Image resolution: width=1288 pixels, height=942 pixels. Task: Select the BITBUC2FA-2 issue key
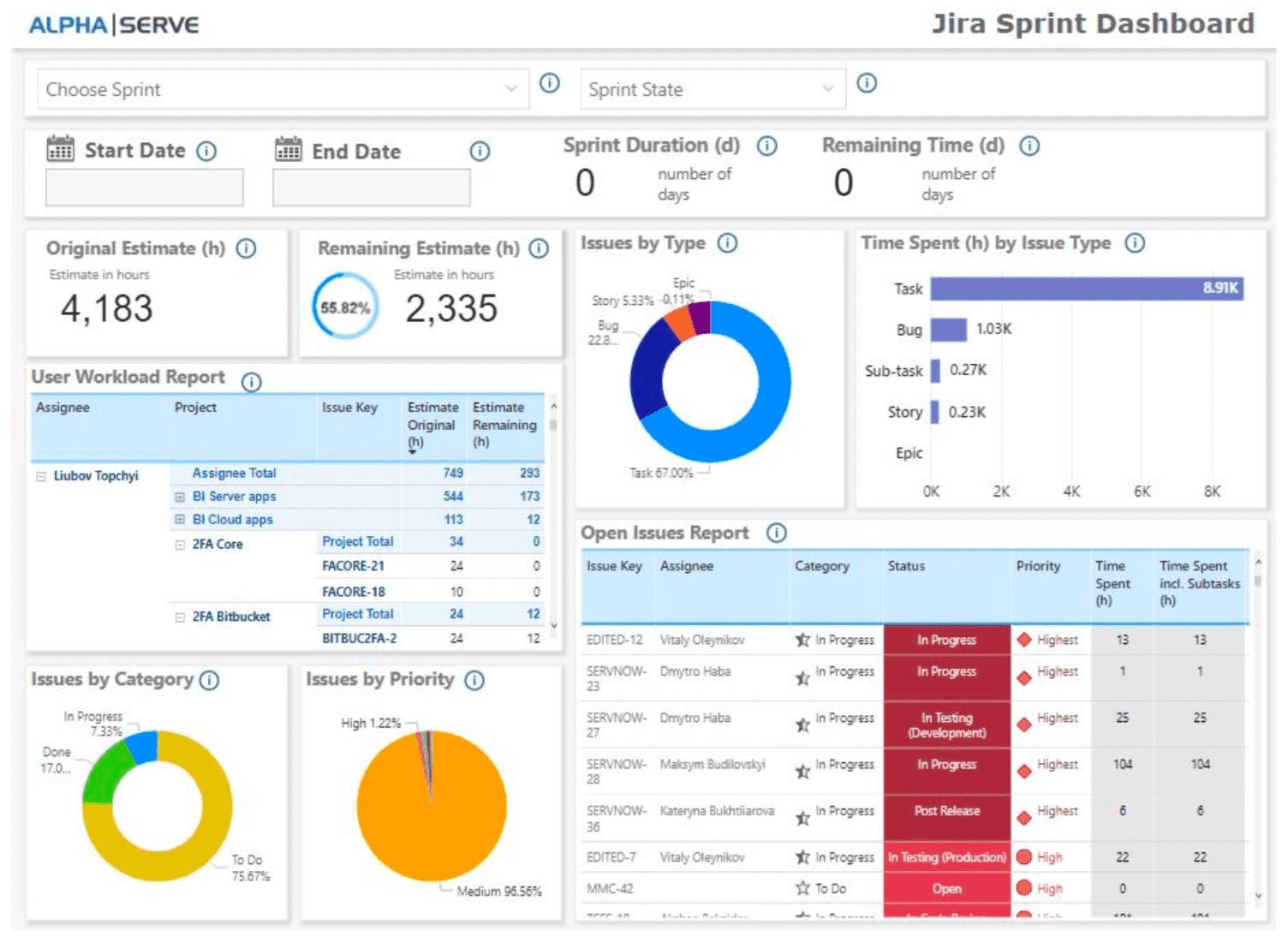[359, 638]
